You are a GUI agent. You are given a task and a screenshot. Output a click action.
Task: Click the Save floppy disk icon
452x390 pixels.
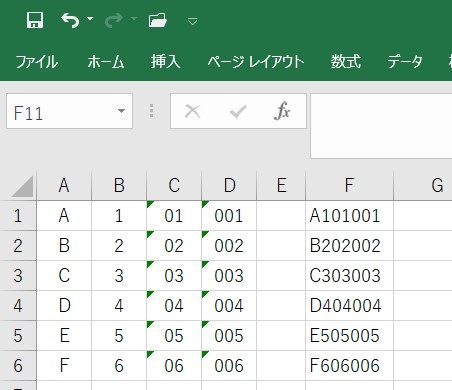[x=35, y=20]
